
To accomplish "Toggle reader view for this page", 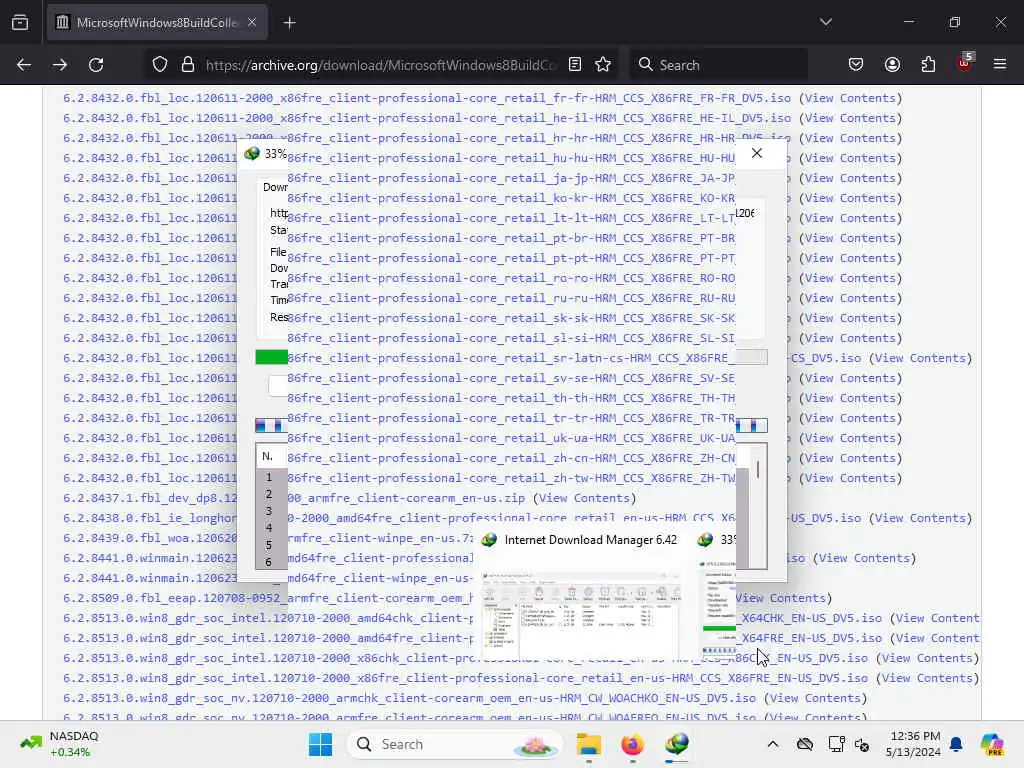I will click(x=575, y=65).
